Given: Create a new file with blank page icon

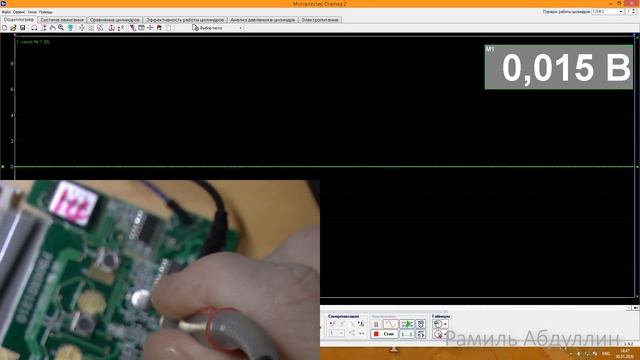Looking at the screenshot, I should (4, 28).
